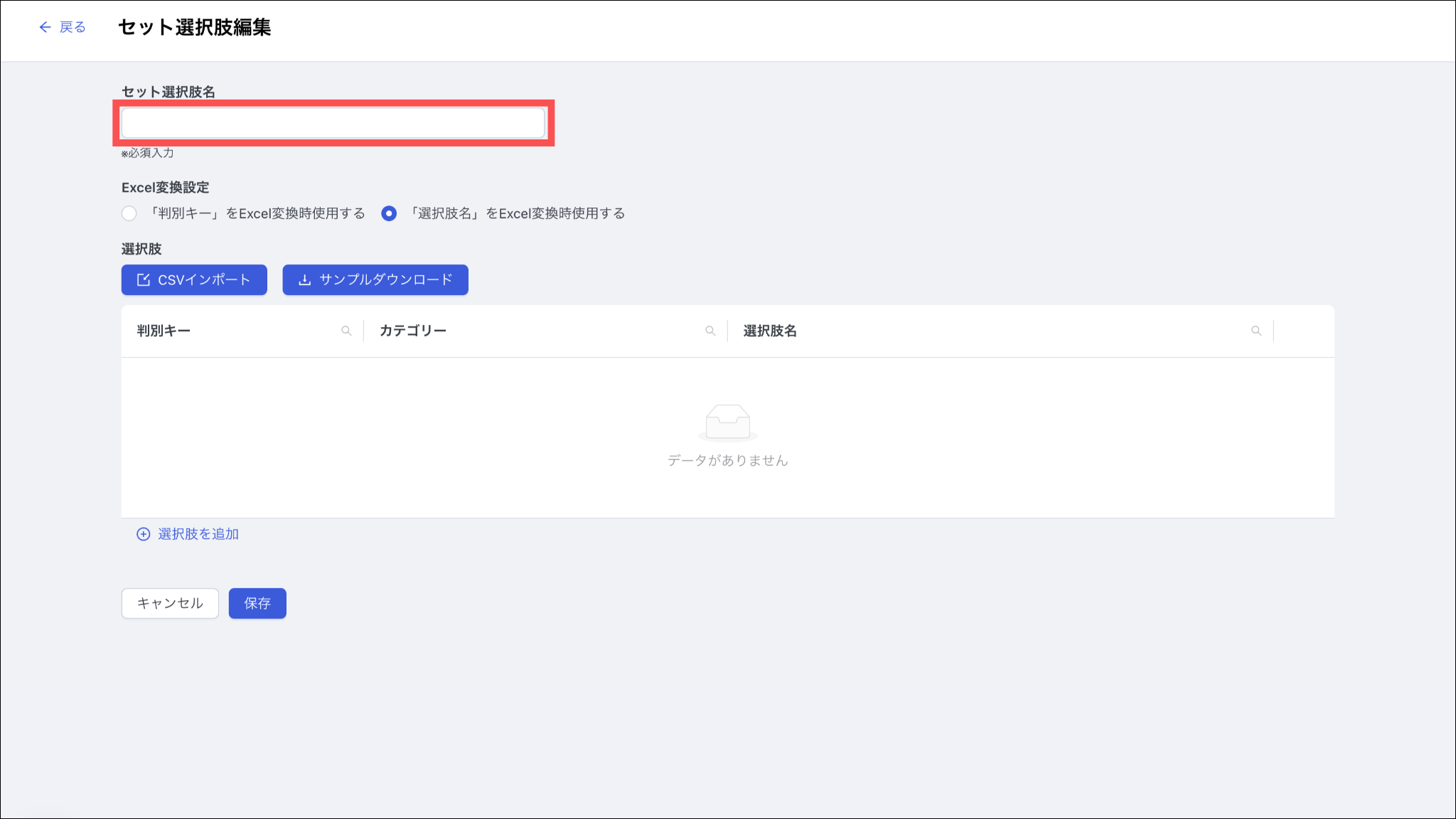Click the CSVインポート button
The image size is (1456, 819).
tap(194, 280)
